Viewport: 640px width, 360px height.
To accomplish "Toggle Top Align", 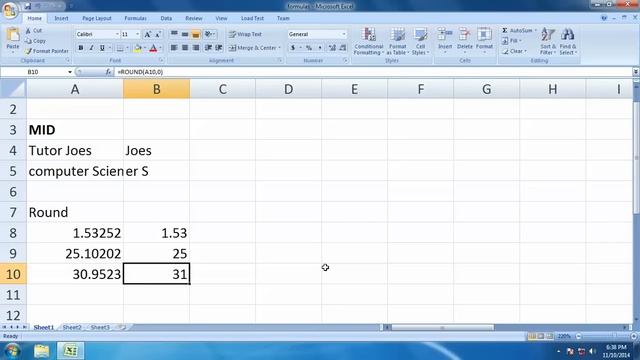I will tap(174, 34).
